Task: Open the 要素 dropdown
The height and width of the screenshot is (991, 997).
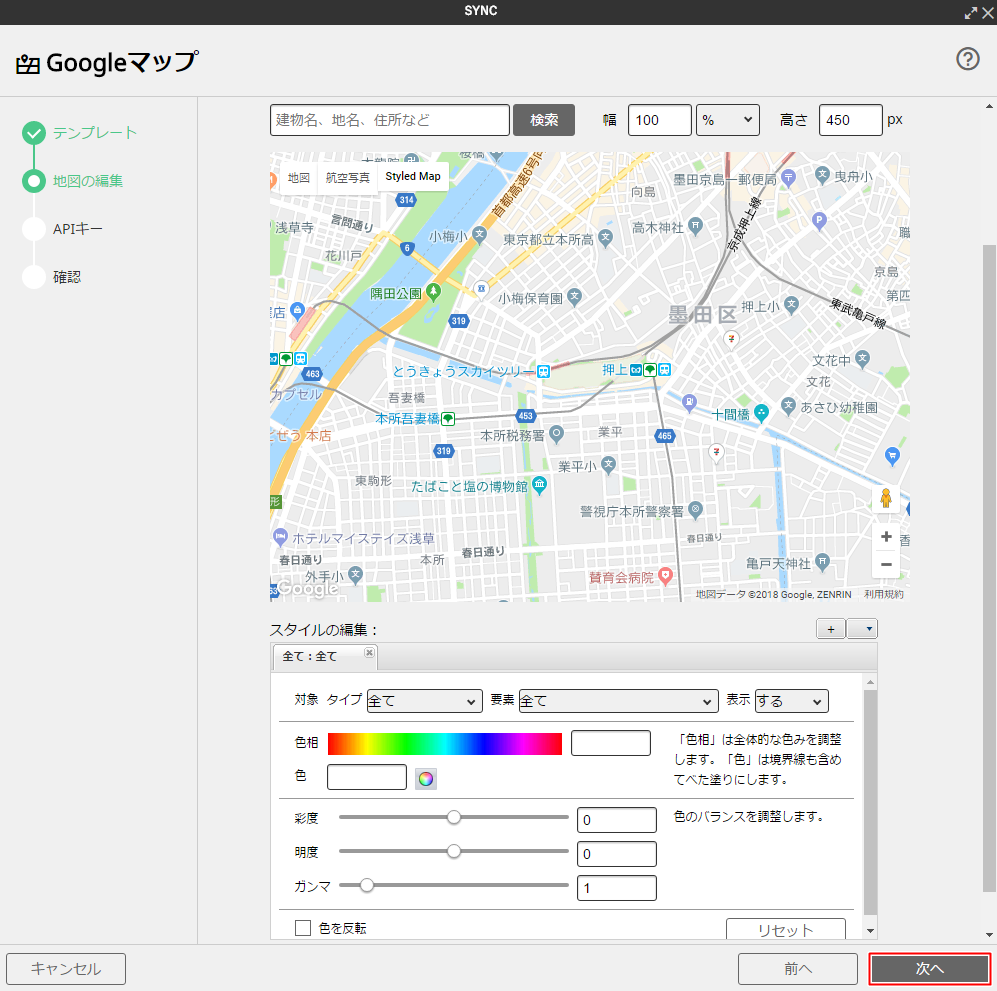Action: (619, 701)
